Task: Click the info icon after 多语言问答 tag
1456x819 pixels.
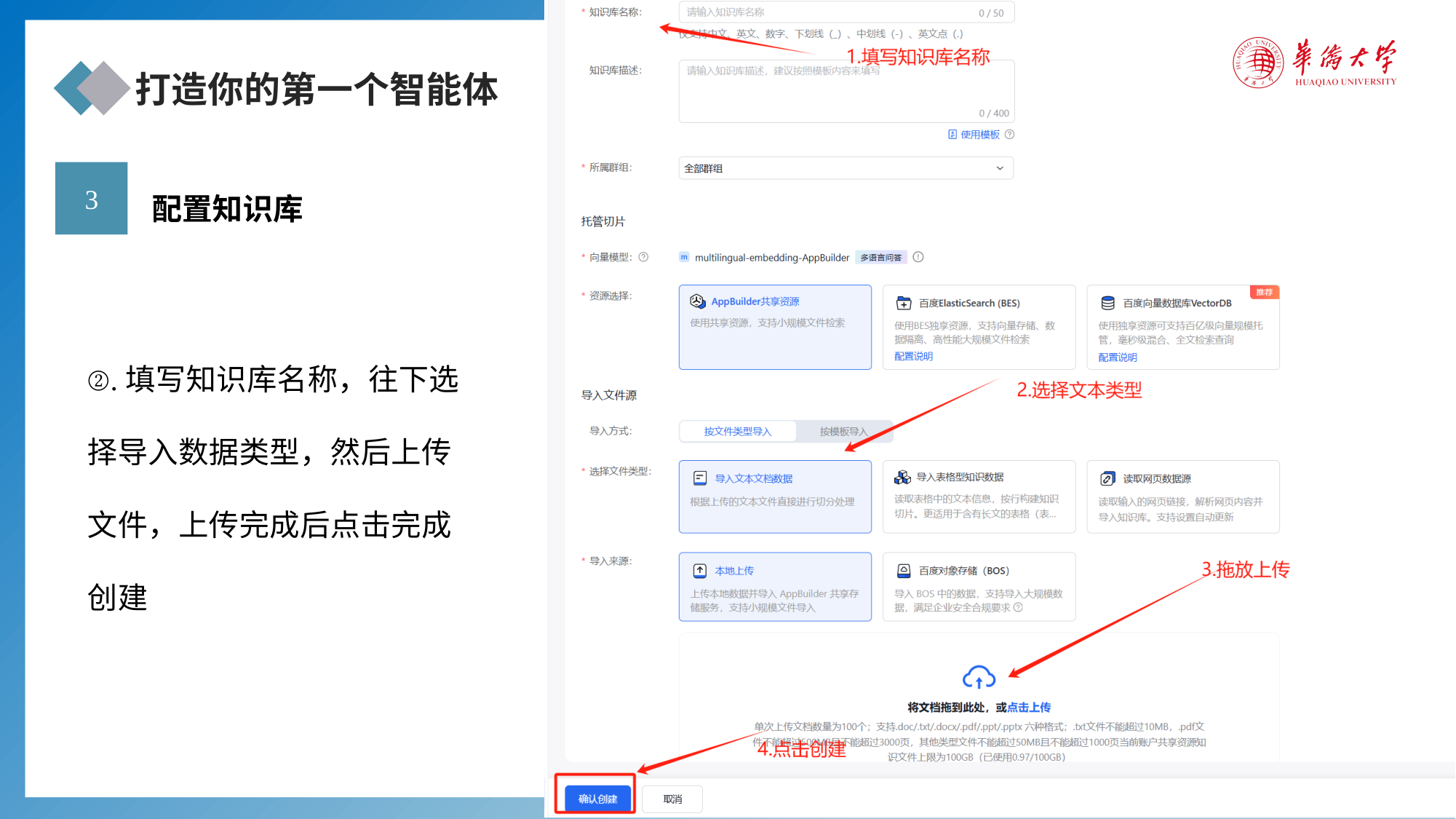Action: tap(918, 257)
